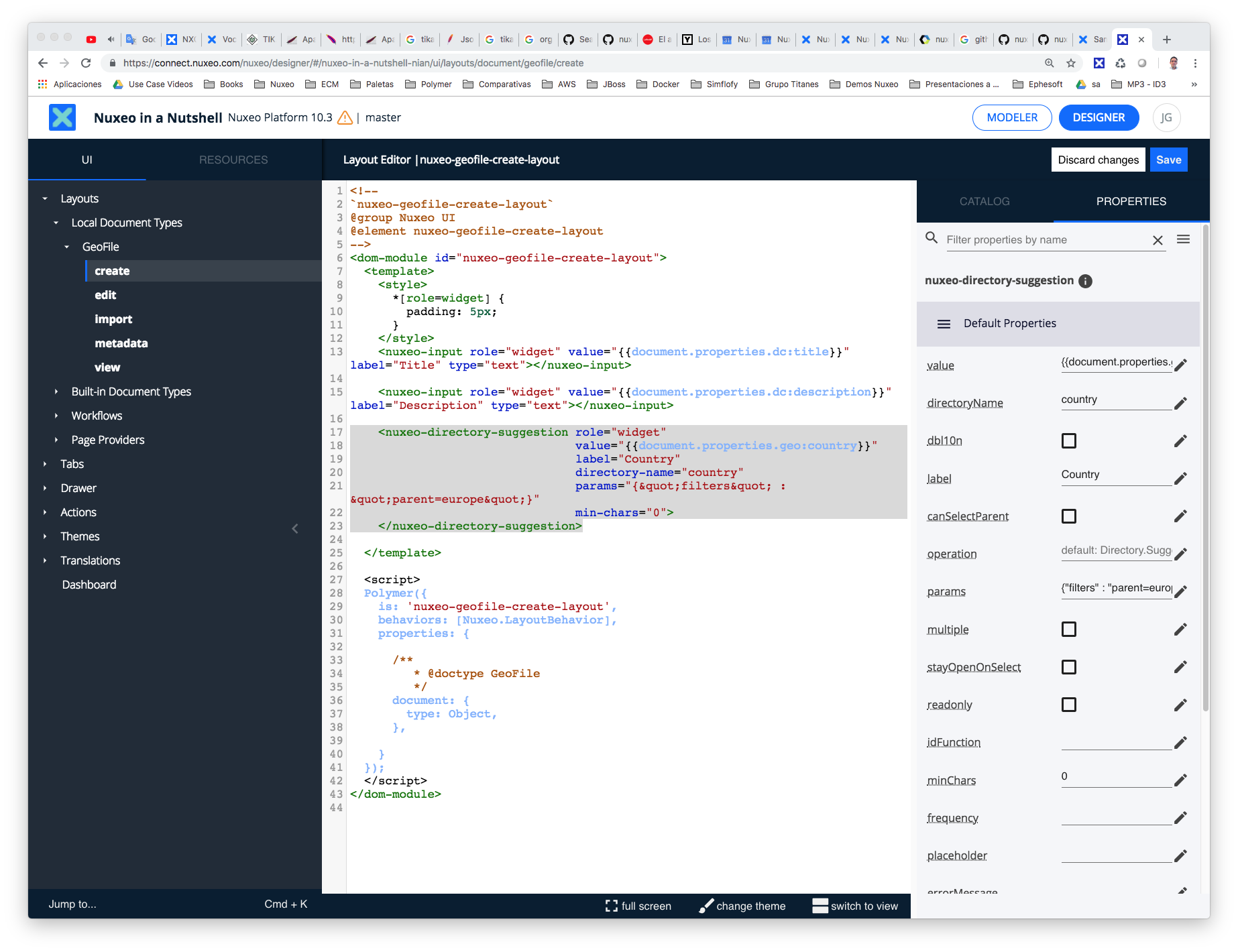Click the Nuxeo logo icon
Image resolution: width=1238 pixels, height=952 pixels.
pyautogui.click(x=62, y=117)
